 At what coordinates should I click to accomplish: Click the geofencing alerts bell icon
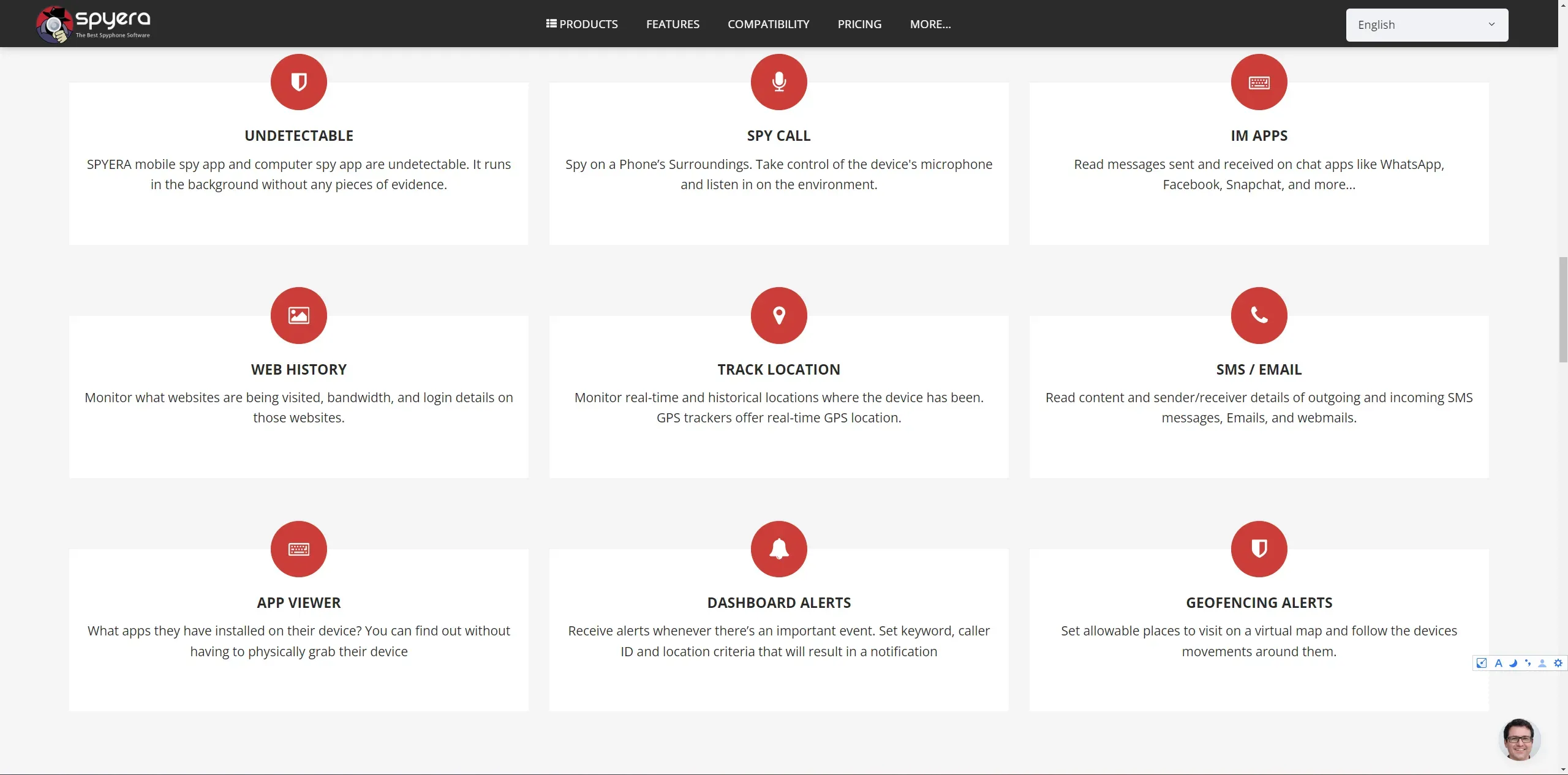1259,548
